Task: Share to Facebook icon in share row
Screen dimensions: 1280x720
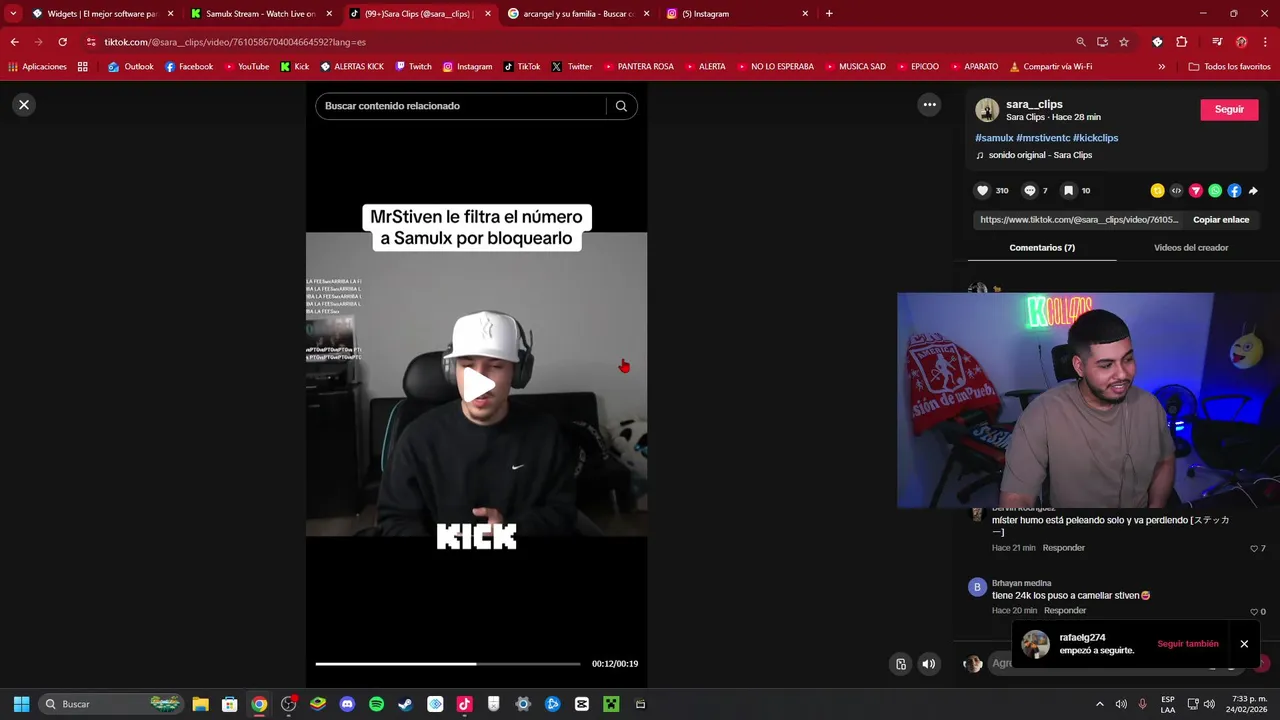Action: [1234, 190]
